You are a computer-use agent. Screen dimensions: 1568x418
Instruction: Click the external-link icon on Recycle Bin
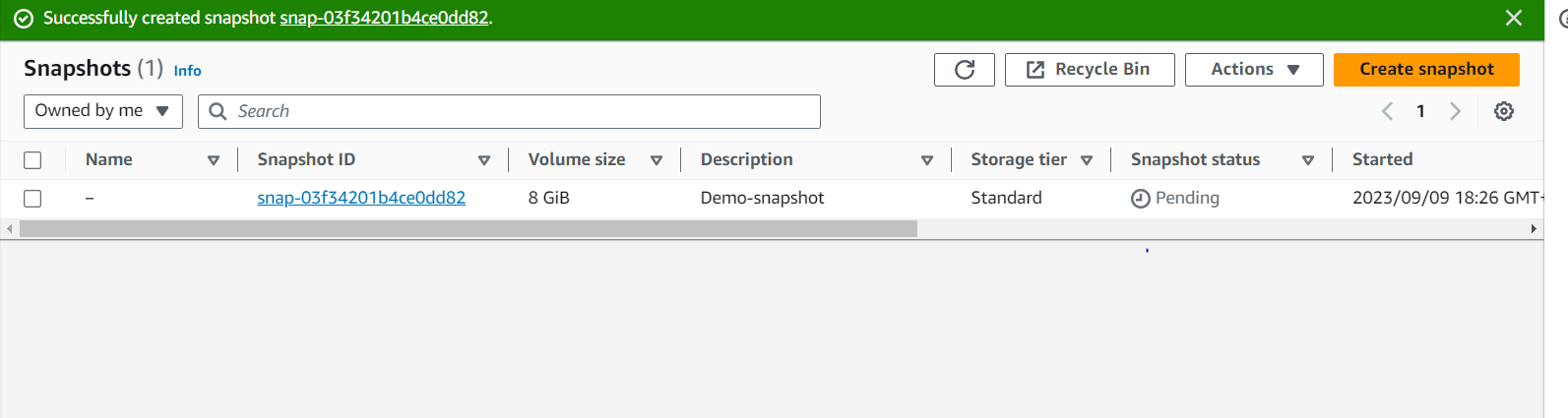(1035, 70)
